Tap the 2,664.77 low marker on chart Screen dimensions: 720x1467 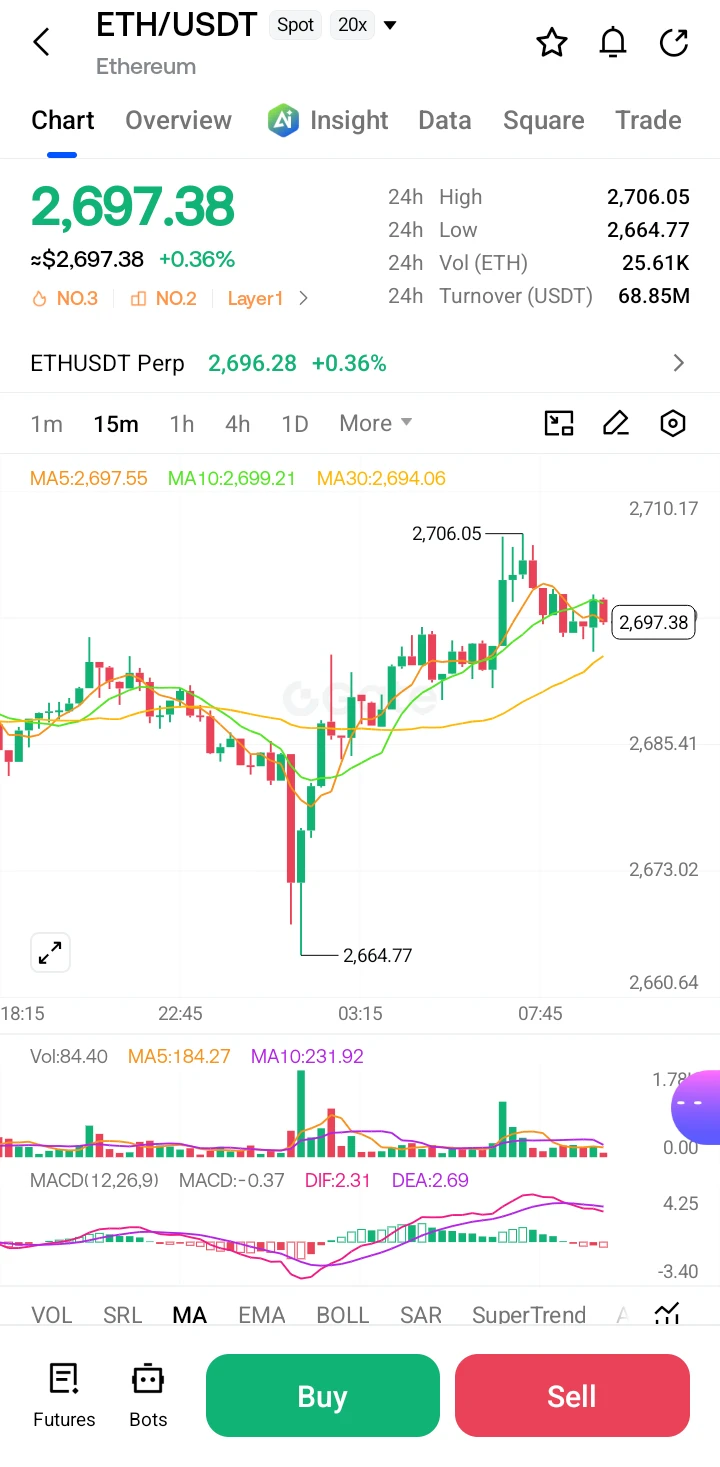tap(377, 955)
